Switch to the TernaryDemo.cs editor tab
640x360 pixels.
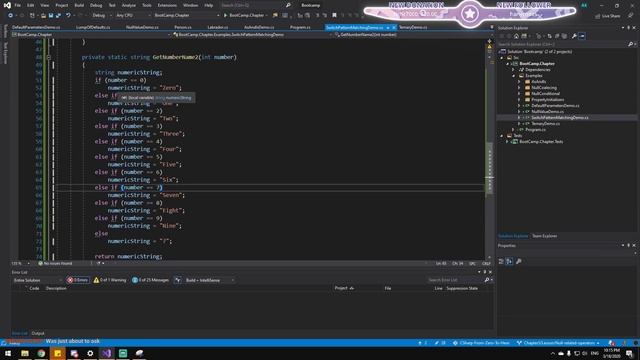pos(413,27)
